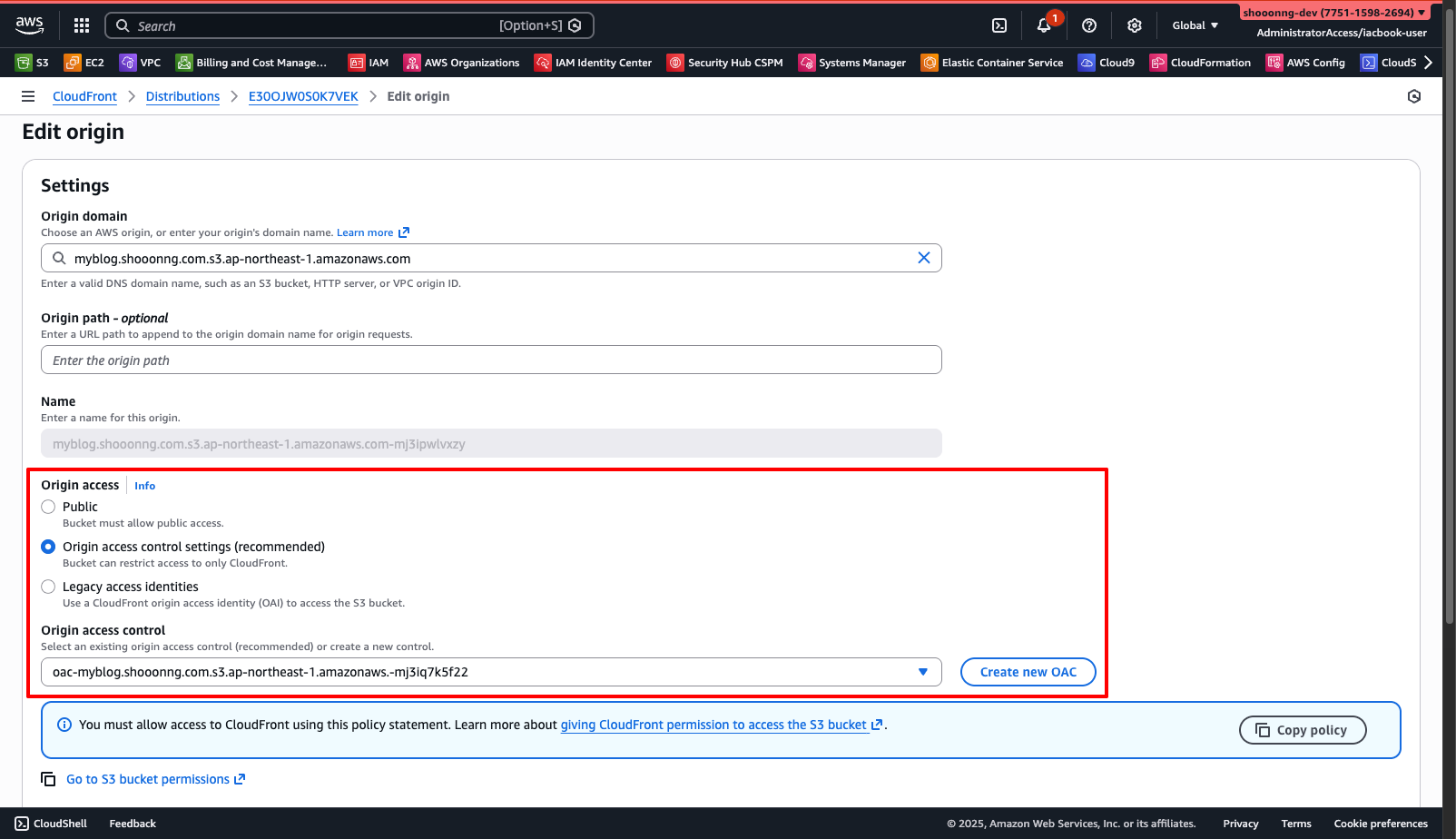Select Origin access control settings (recommended)

coord(48,547)
